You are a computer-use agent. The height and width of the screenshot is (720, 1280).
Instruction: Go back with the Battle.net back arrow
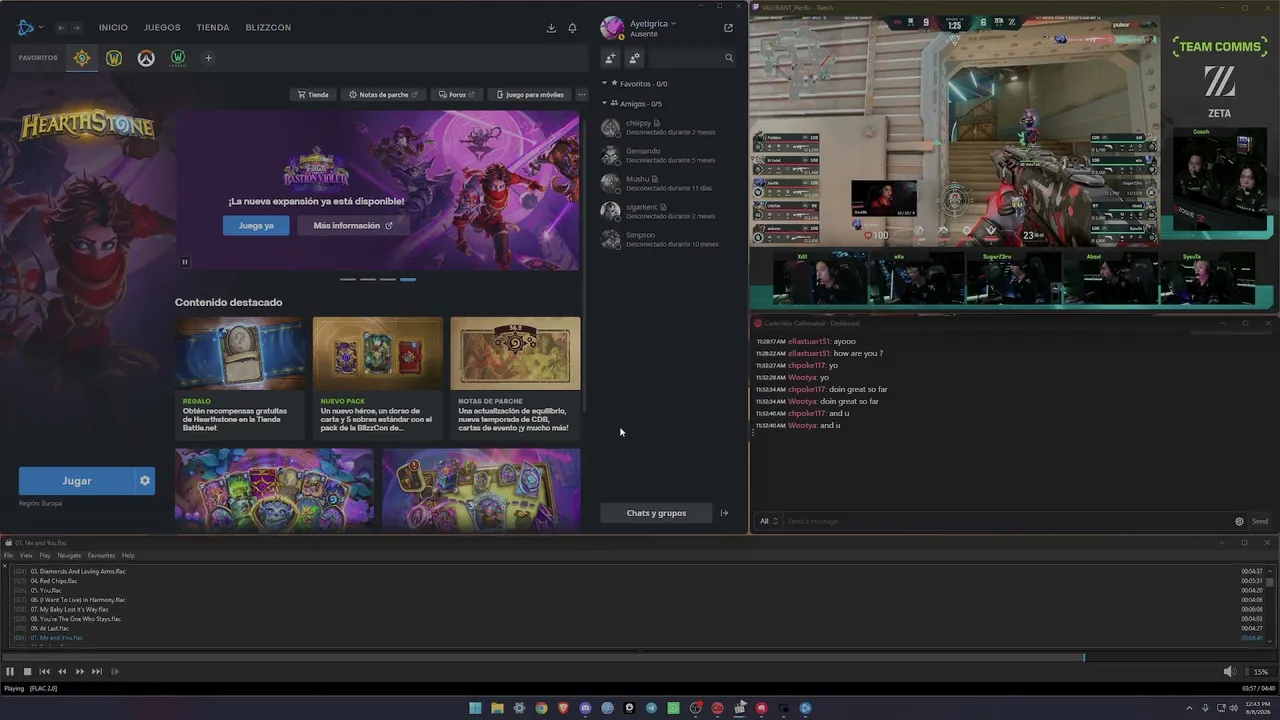(x=62, y=27)
